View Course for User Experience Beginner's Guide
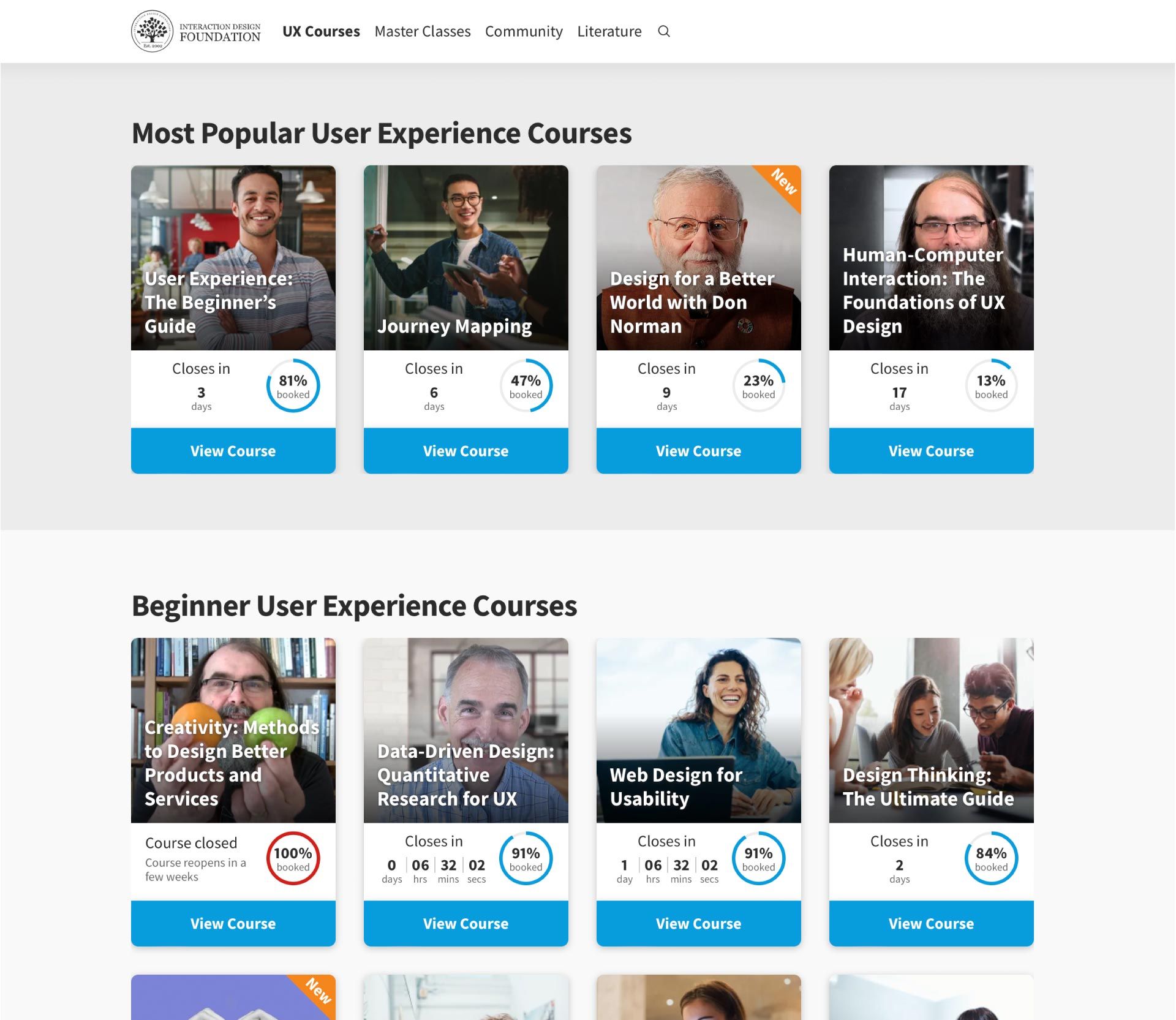The width and height of the screenshot is (1176, 1020). point(232,450)
